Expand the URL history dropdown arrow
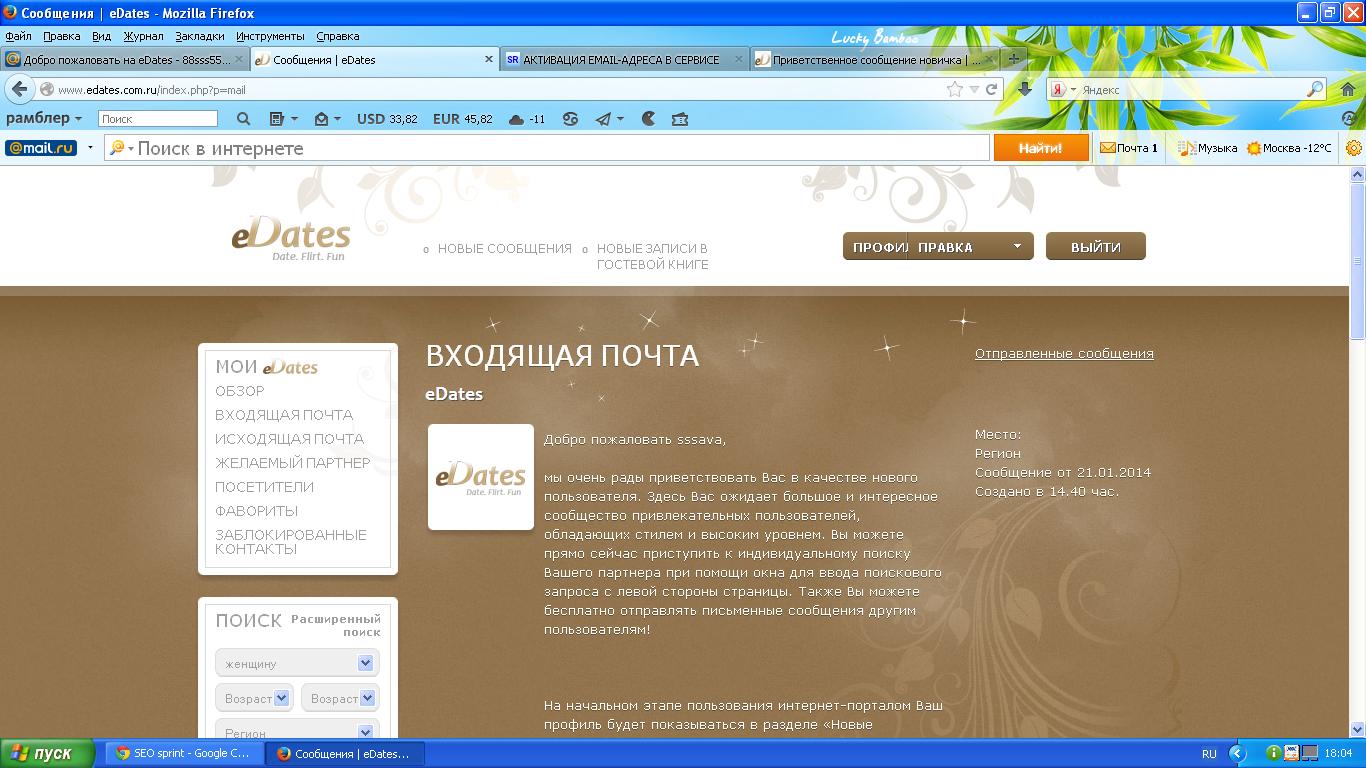The image size is (1366, 768). tap(974, 89)
